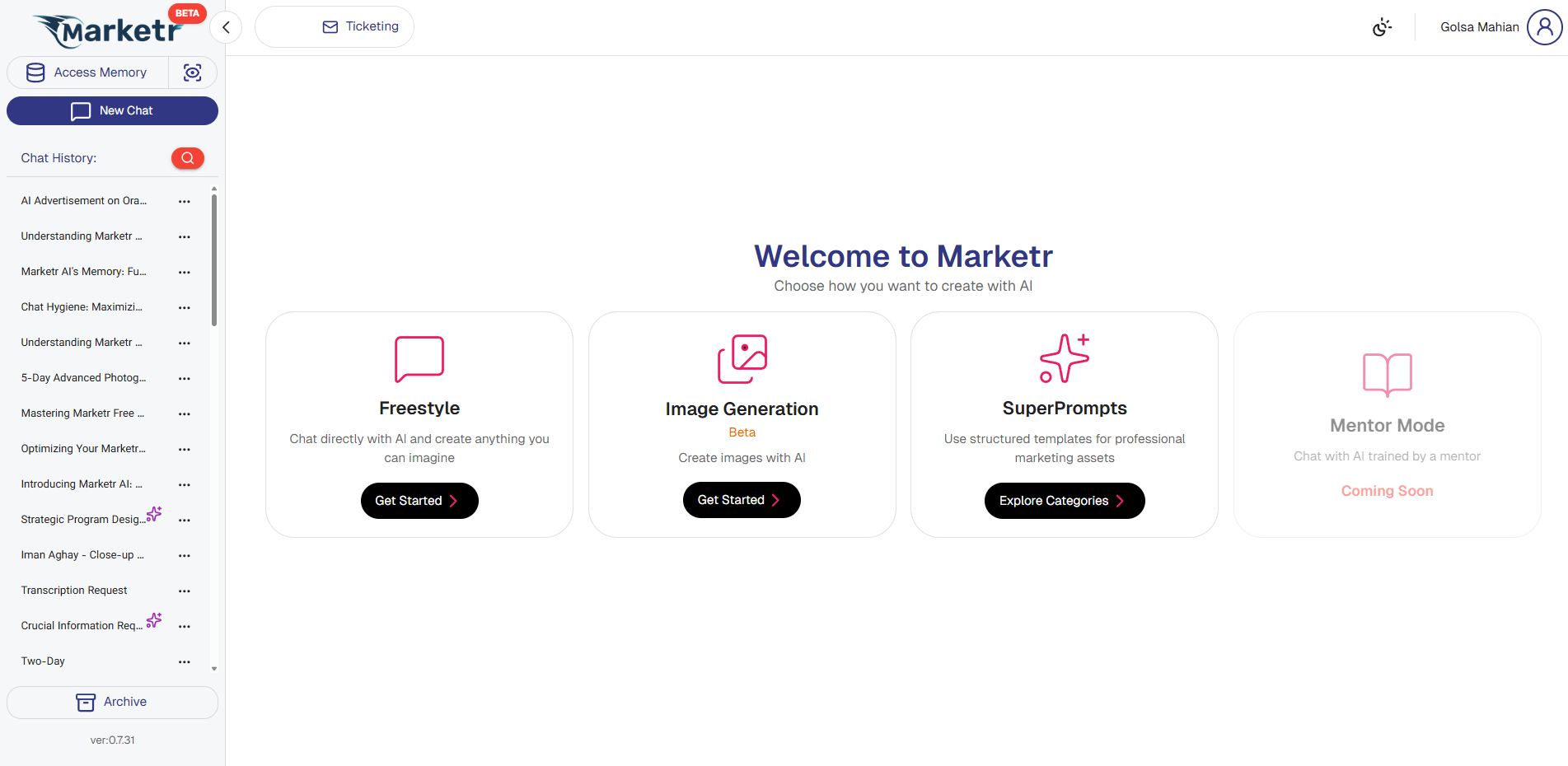Open chat 'Strategic Program Desig...'
The image size is (1568, 766).
pos(82,520)
